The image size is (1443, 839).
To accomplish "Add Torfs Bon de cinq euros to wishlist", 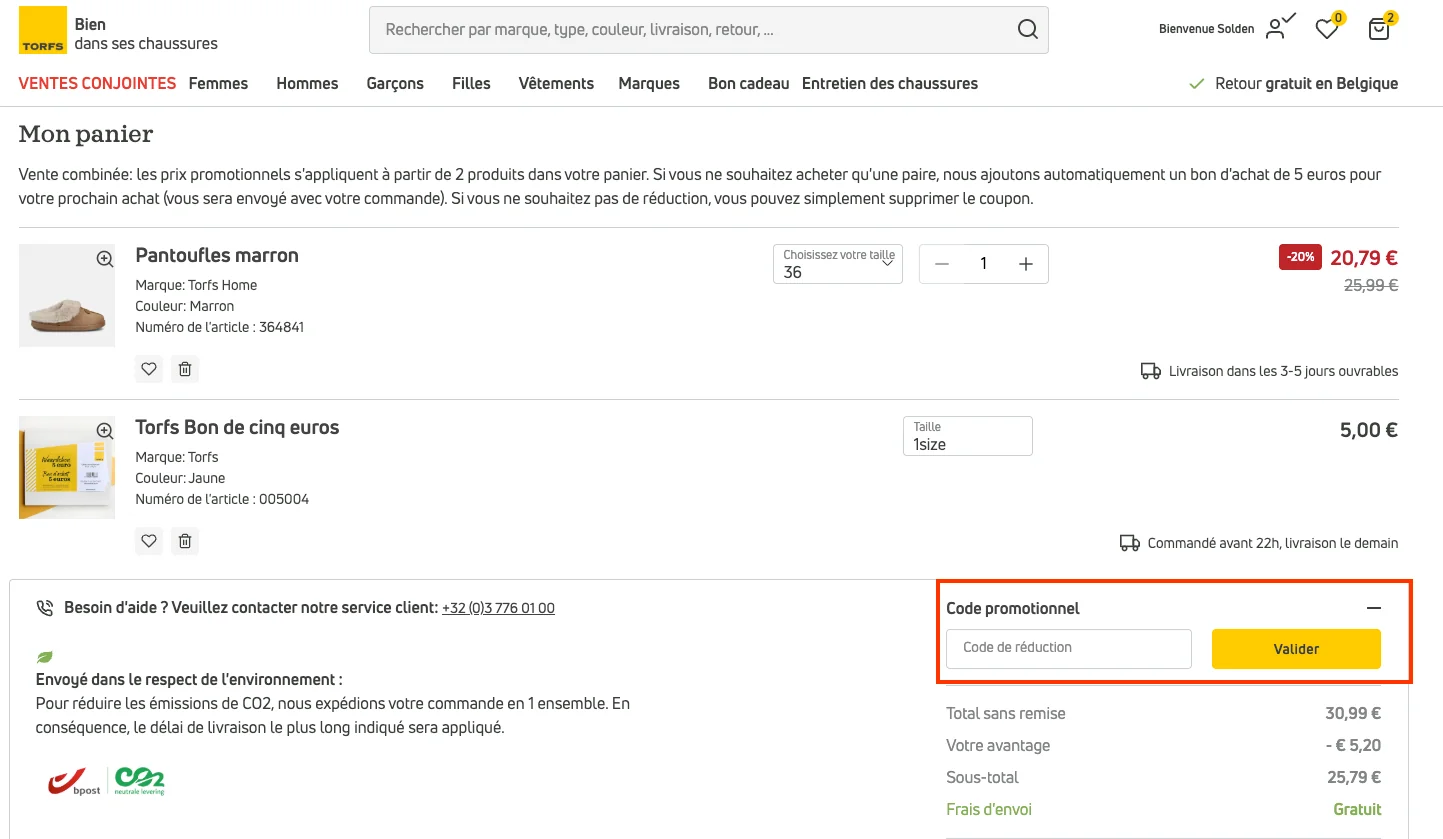I will [x=149, y=541].
